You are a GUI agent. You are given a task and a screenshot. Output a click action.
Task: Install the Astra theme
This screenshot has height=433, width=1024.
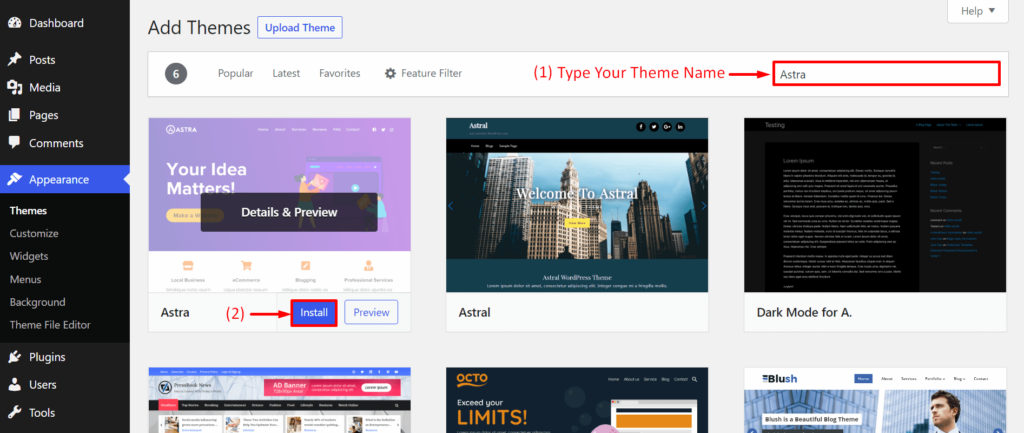(314, 312)
